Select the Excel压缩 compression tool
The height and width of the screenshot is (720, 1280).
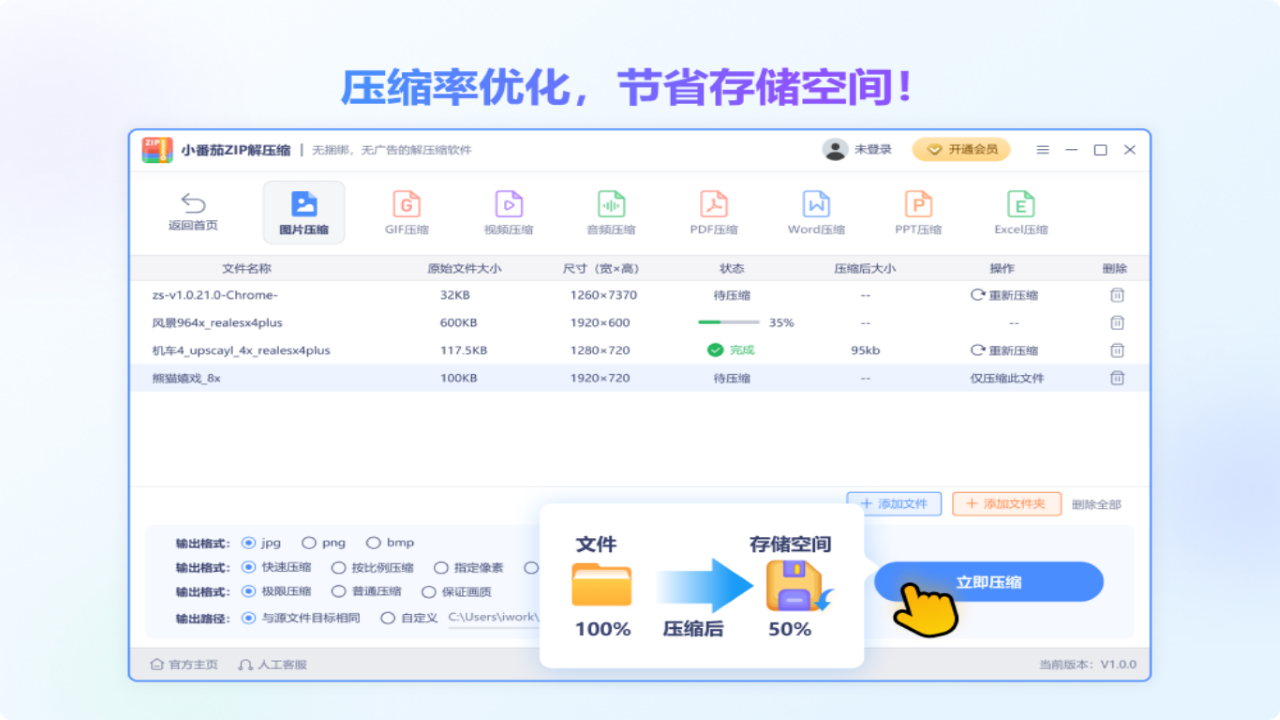tap(1020, 211)
